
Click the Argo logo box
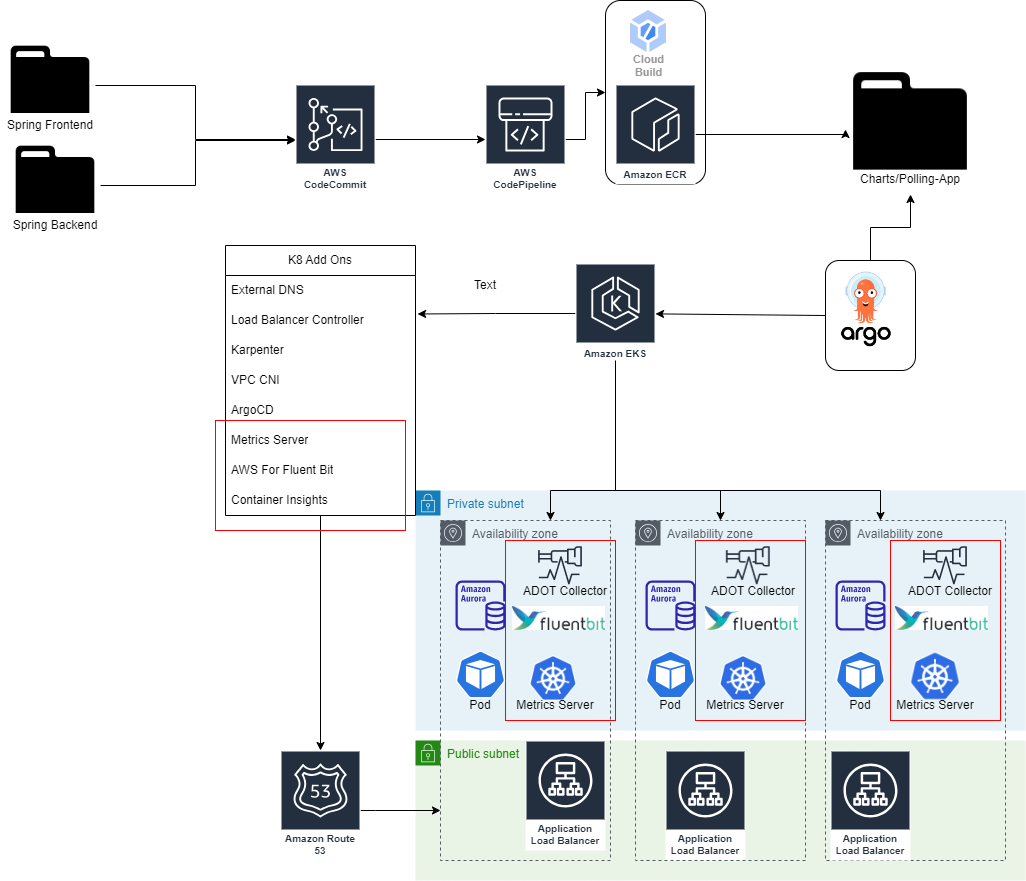pos(870,315)
